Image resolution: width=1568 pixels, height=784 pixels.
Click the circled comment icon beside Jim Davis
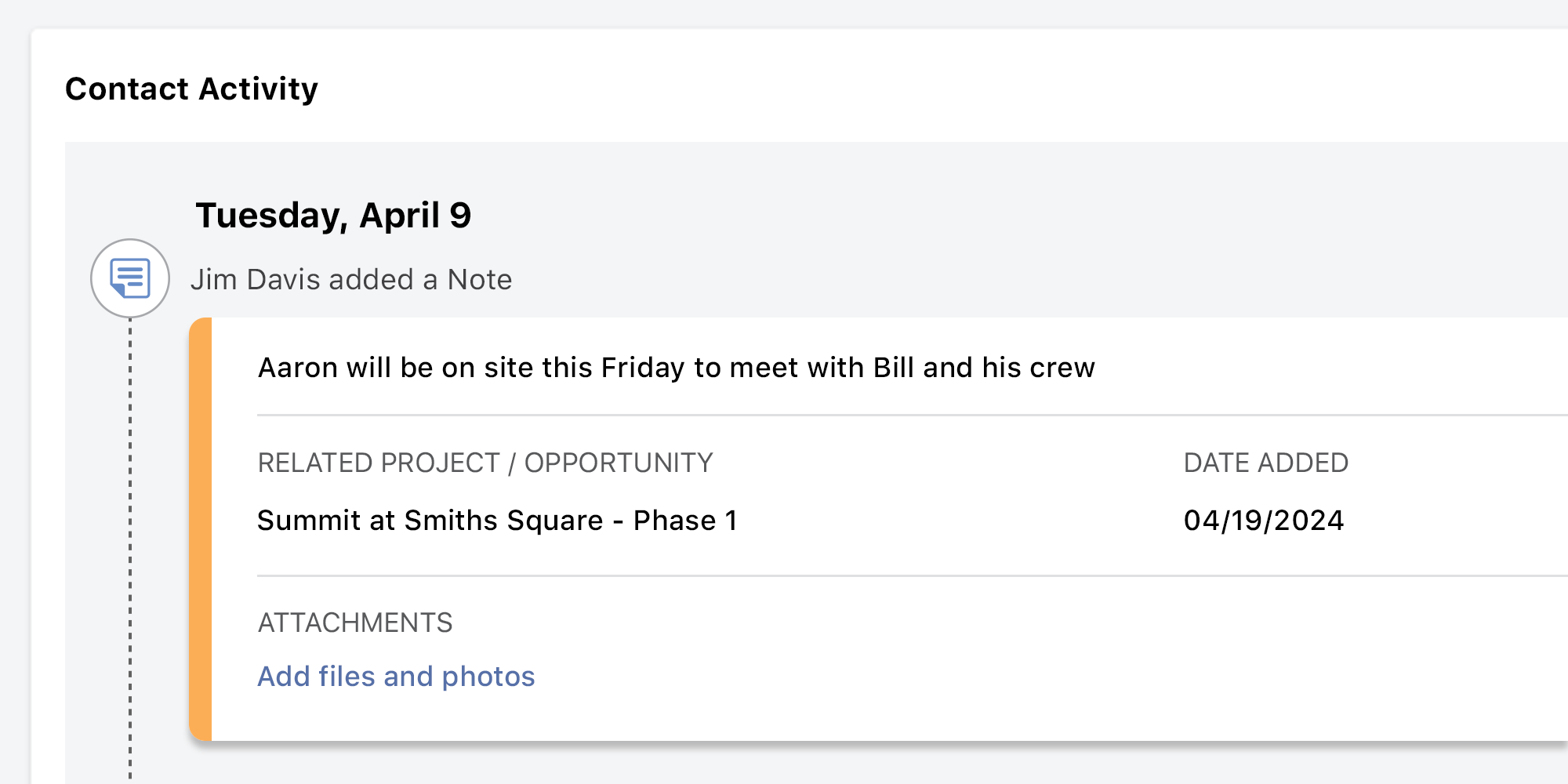pyautogui.click(x=130, y=278)
